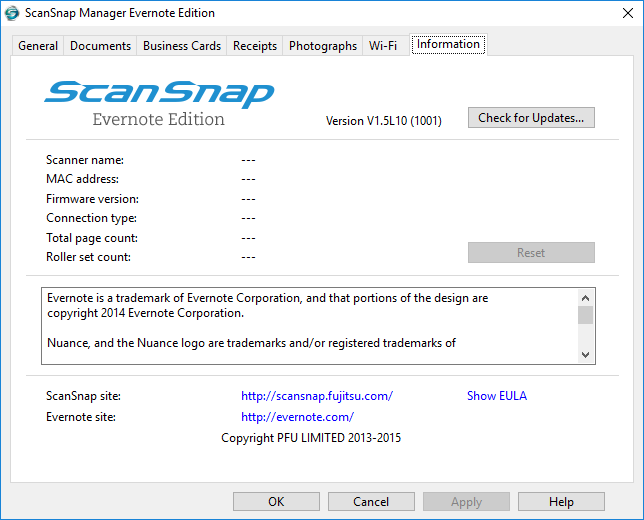Dismiss dialog with Cancel button

pos(371,502)
